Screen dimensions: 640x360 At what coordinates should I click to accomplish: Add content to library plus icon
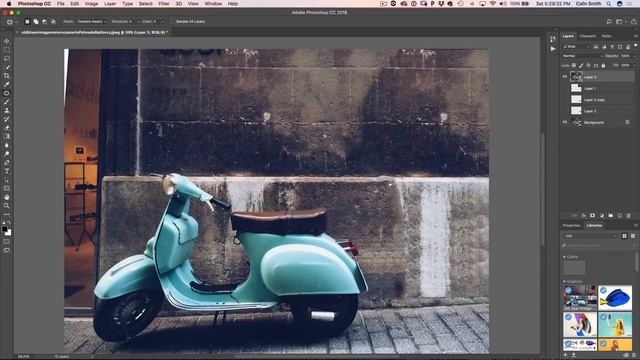click(566, 355)
